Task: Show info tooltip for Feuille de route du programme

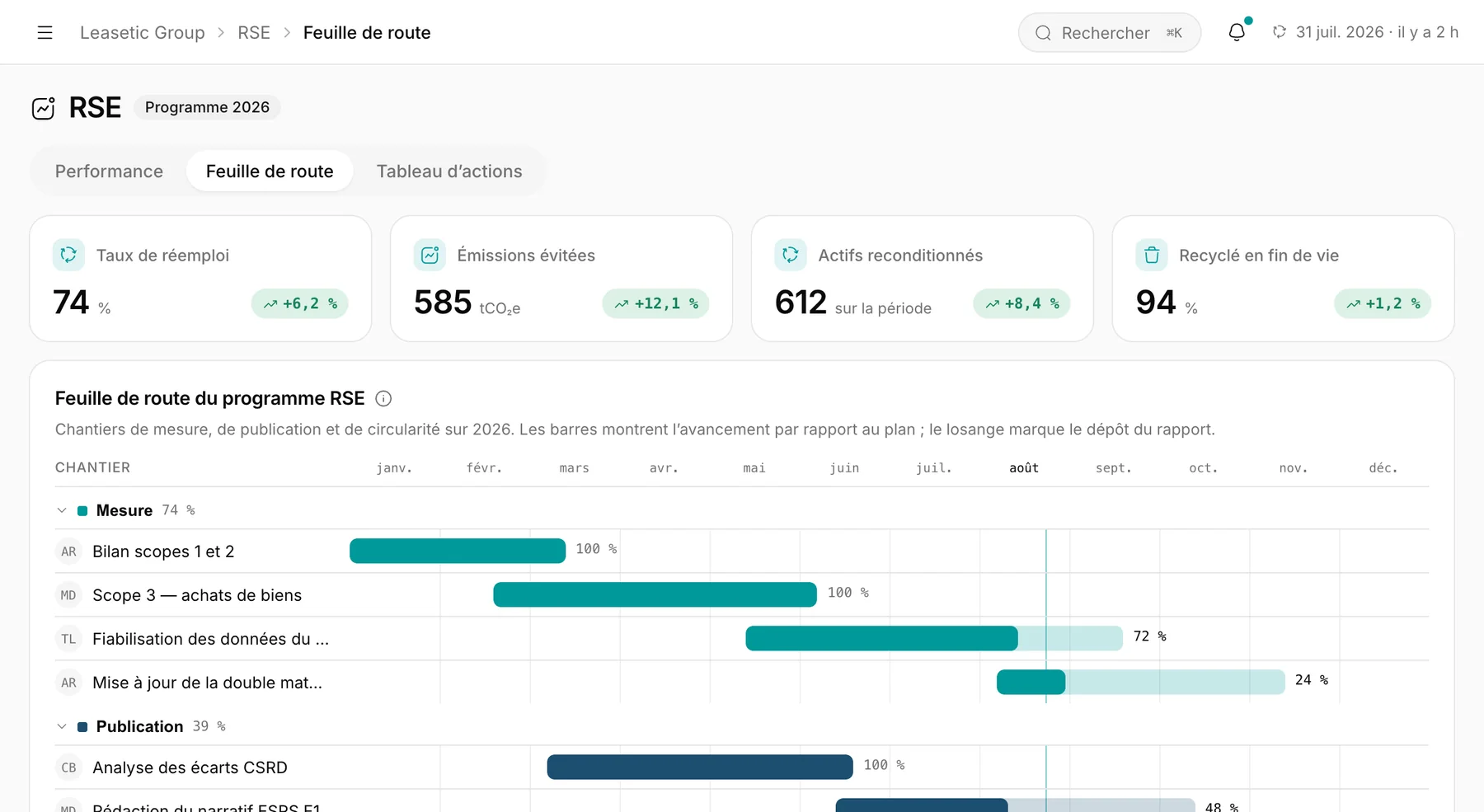Action: click(383, 399)
